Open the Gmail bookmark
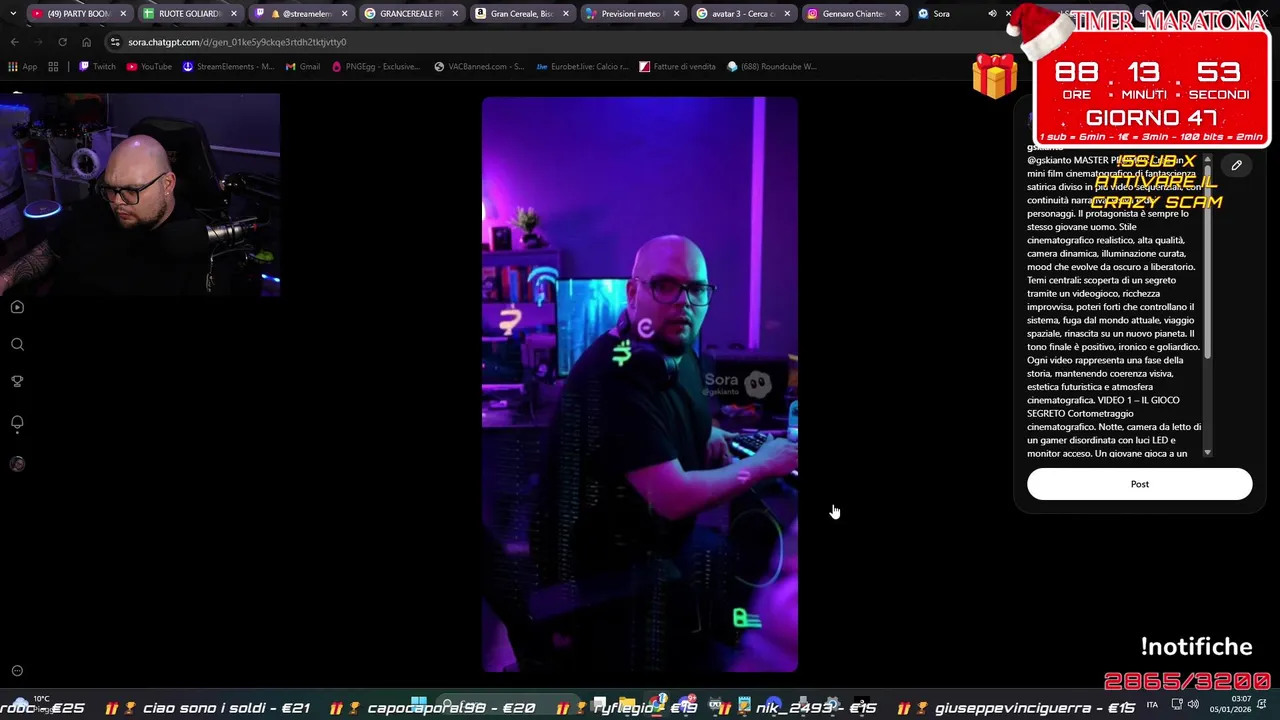 point(303,67)
